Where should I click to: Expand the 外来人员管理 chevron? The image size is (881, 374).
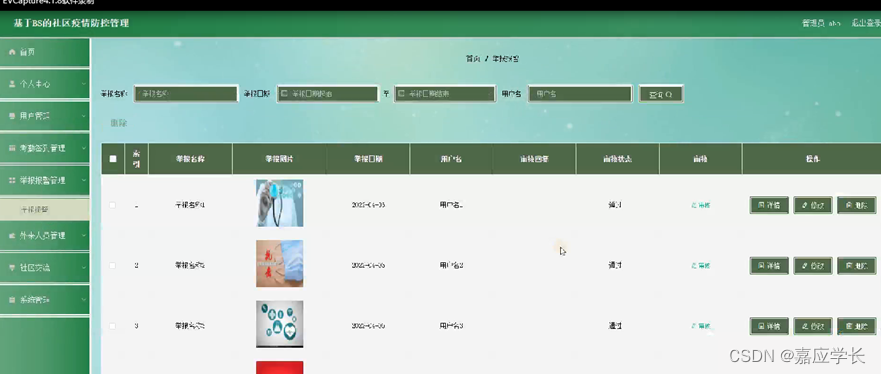click(x=83, y=236)
